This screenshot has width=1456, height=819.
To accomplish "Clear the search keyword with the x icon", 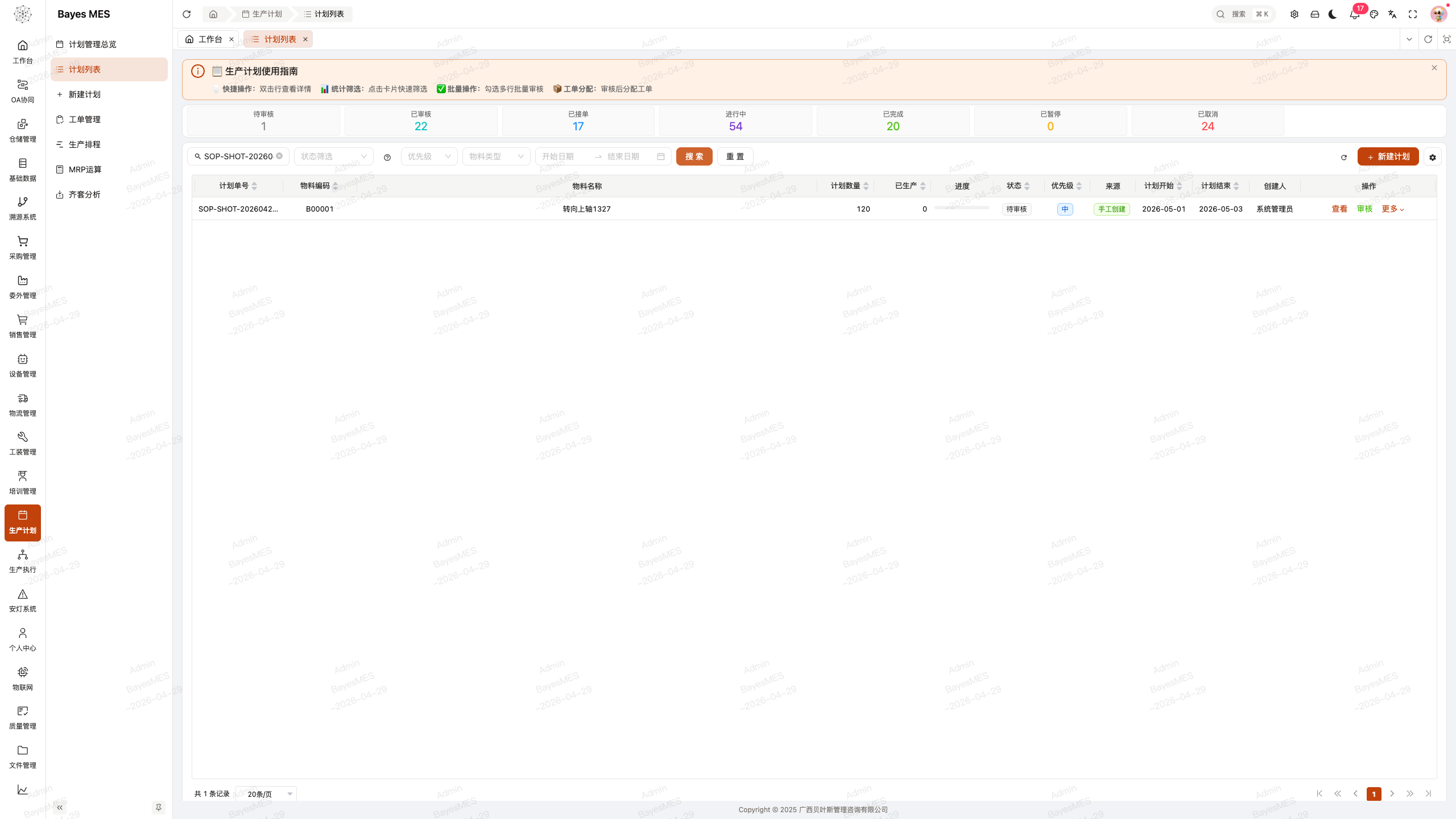I will (279, 156).
